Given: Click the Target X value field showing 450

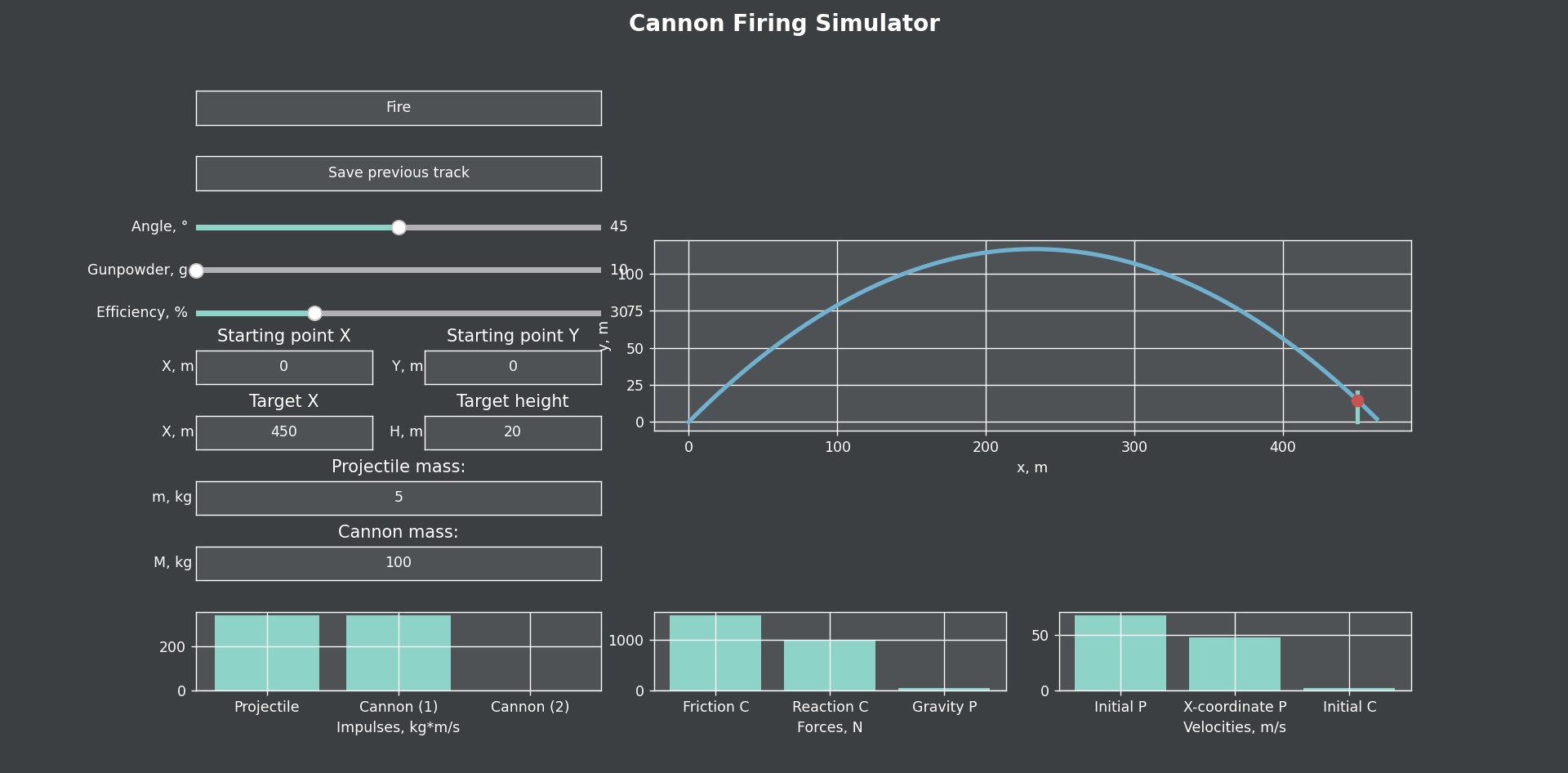Looking at the screenshot, I should coord(283,432).
